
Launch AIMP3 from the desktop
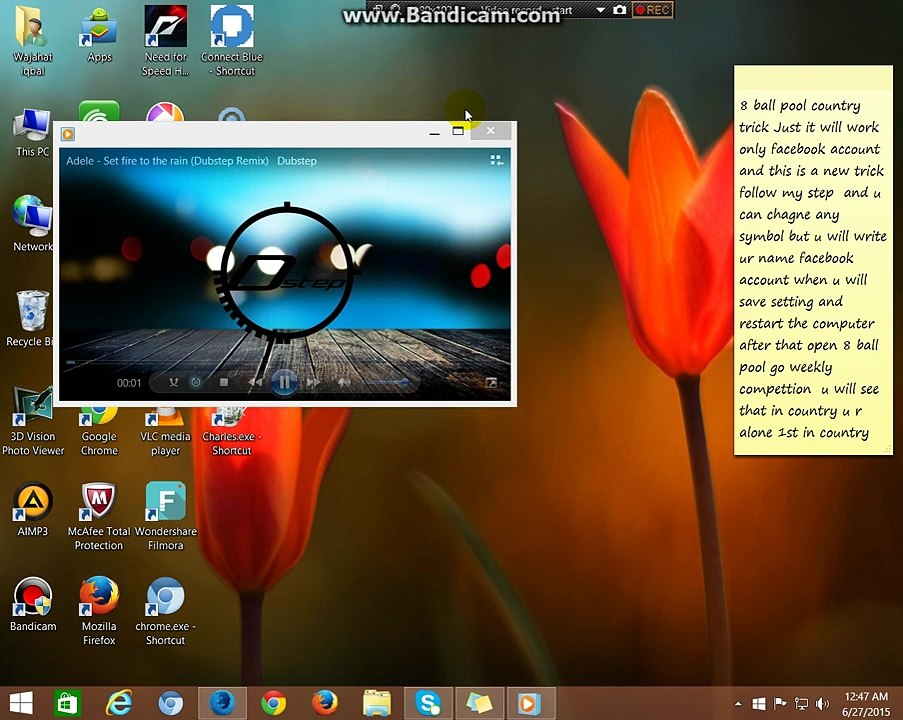[x=33, y=510]
